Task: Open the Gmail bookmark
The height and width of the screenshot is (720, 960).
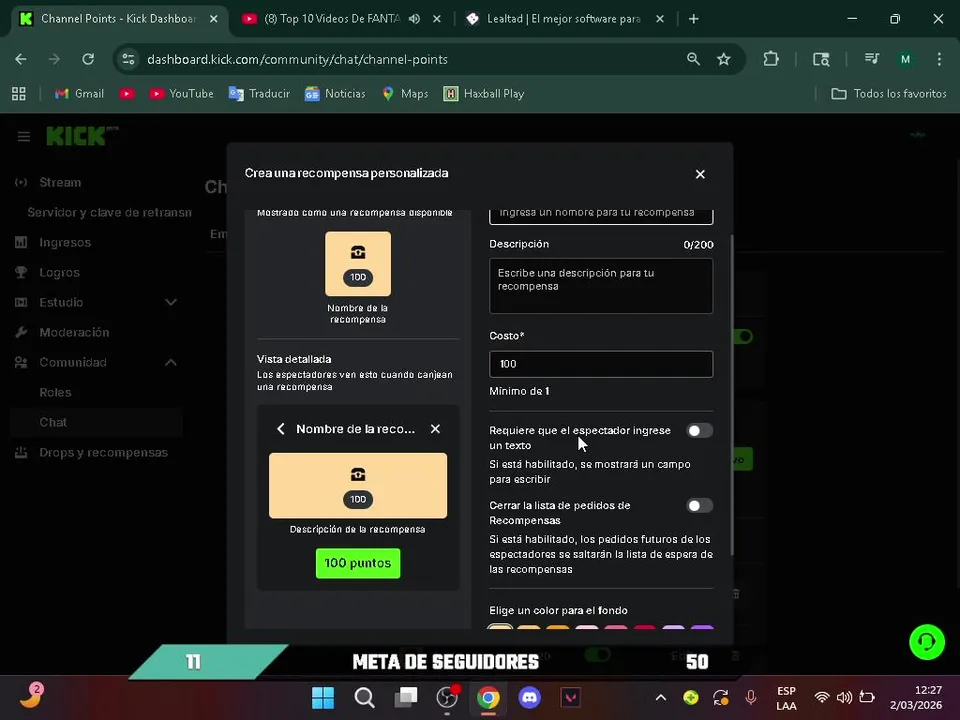Action: 79,94
